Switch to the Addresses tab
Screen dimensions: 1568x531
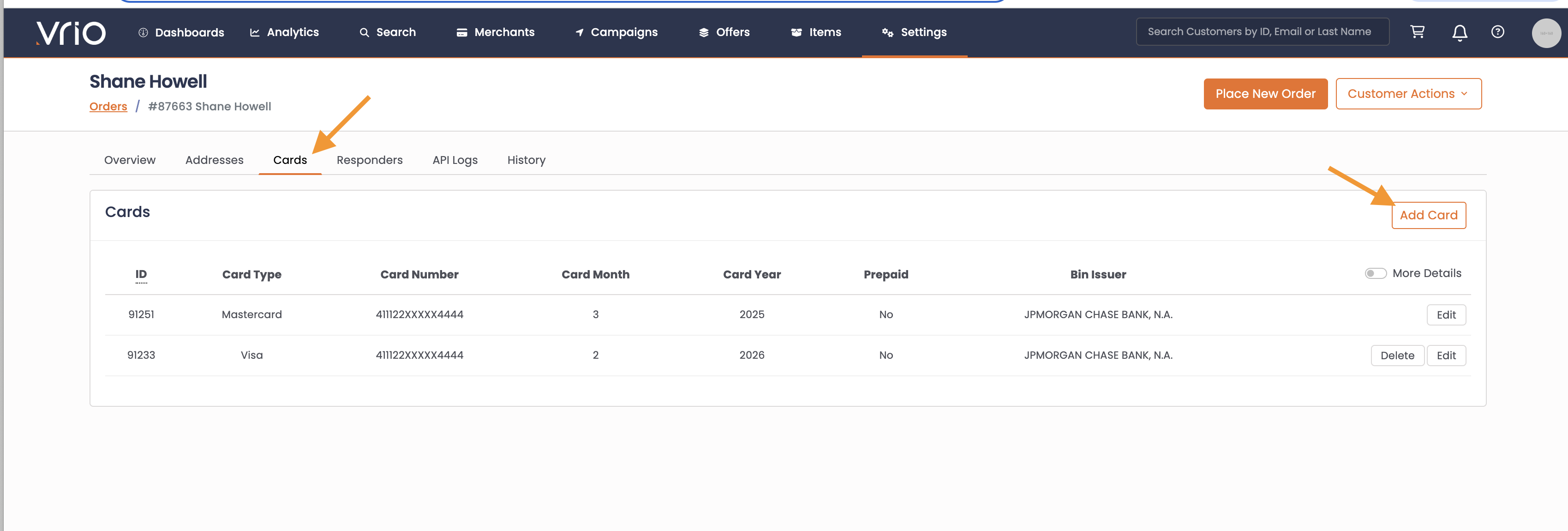[214, 160]
